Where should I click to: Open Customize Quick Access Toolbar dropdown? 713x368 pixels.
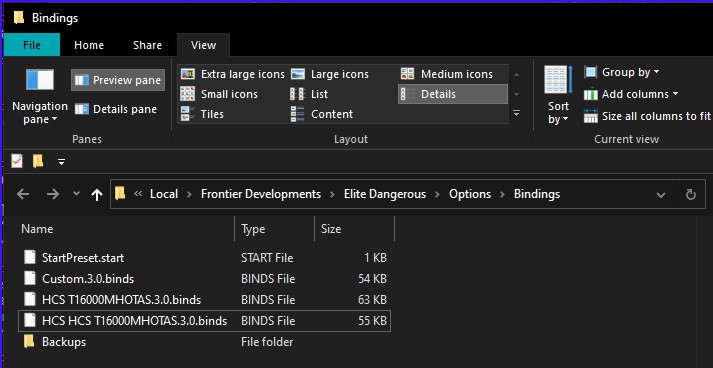click(x=61, y=161)
